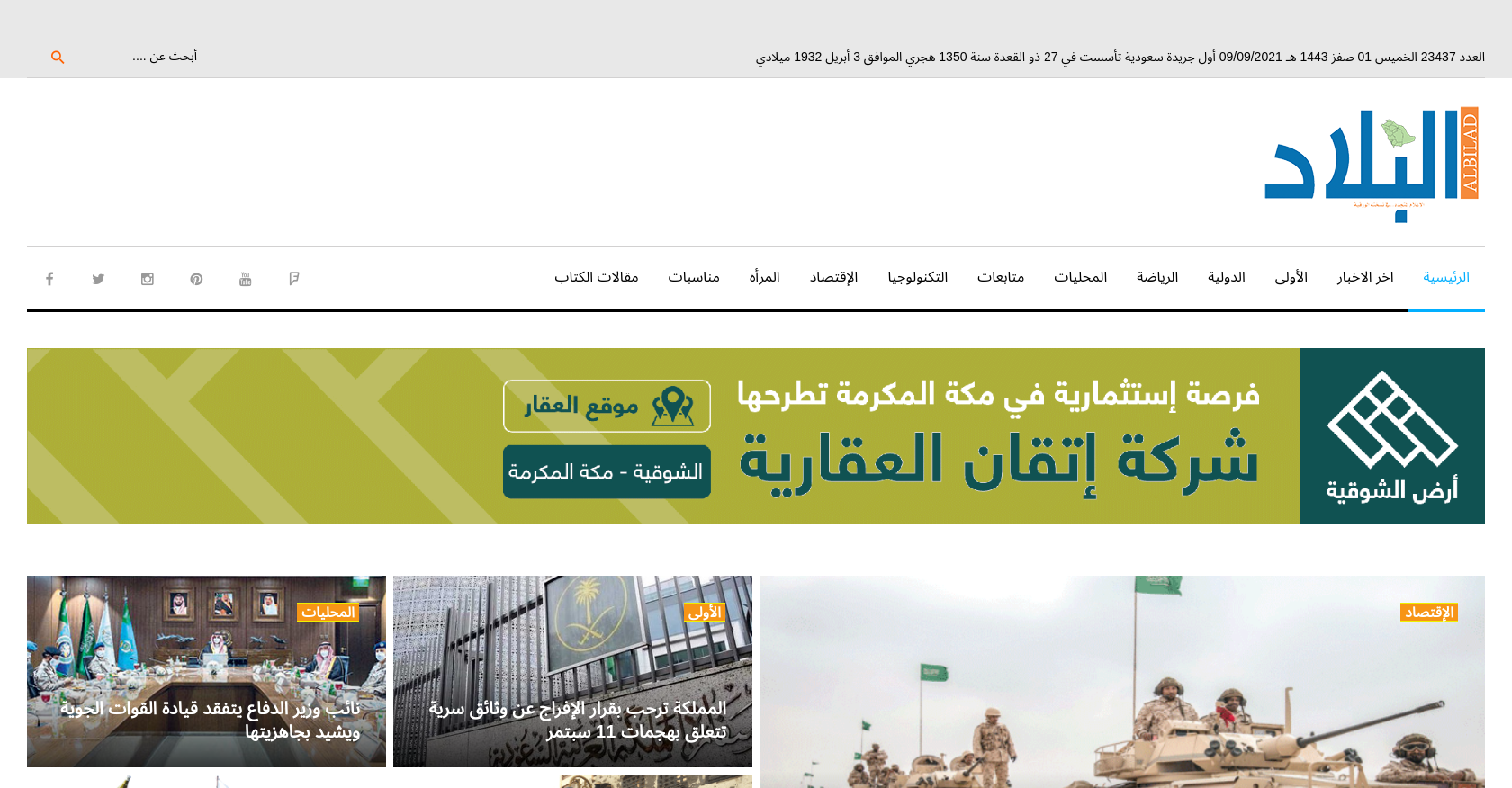Open the Twitter social icon

[98, 279]
